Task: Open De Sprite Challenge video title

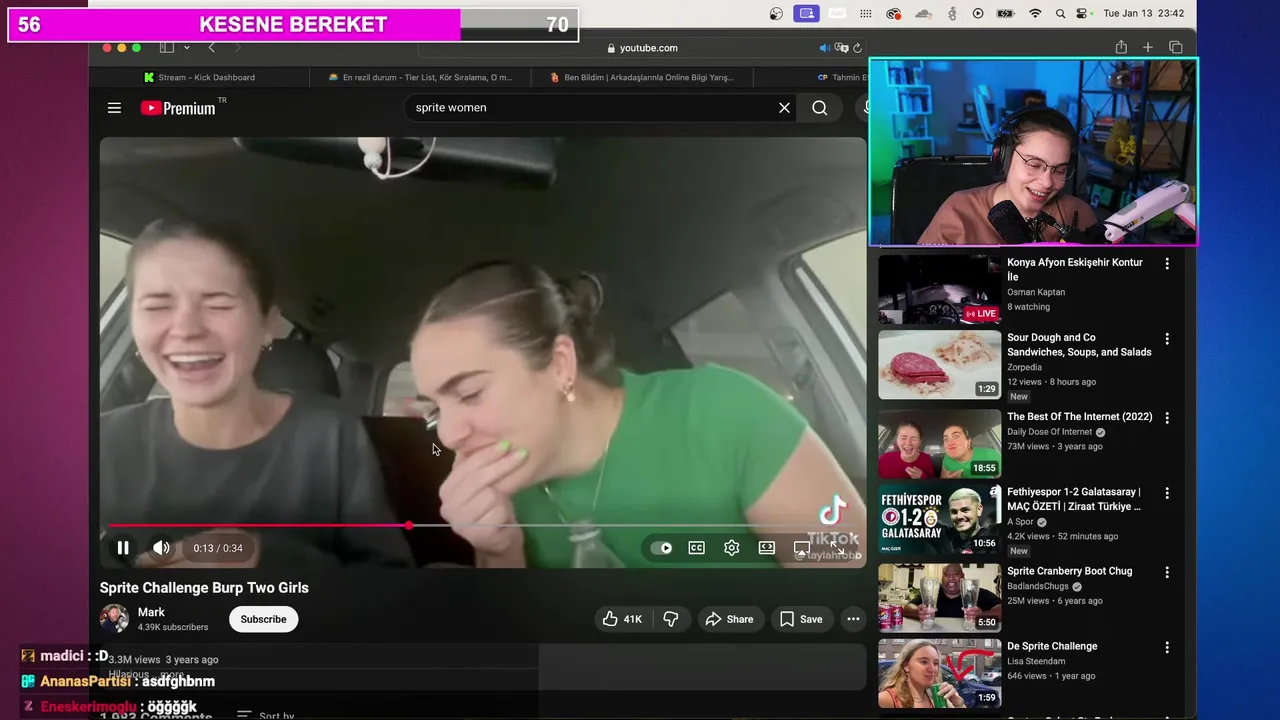Action: (1052, 646)
